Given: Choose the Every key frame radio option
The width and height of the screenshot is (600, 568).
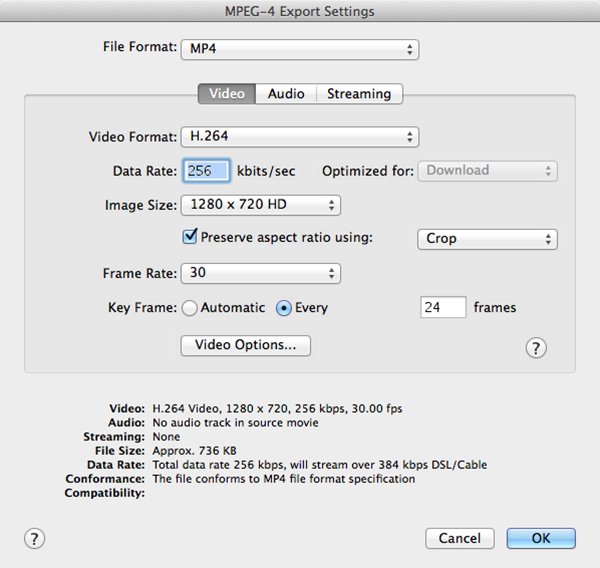Looking at the screenshot, I should coord(283,308).
